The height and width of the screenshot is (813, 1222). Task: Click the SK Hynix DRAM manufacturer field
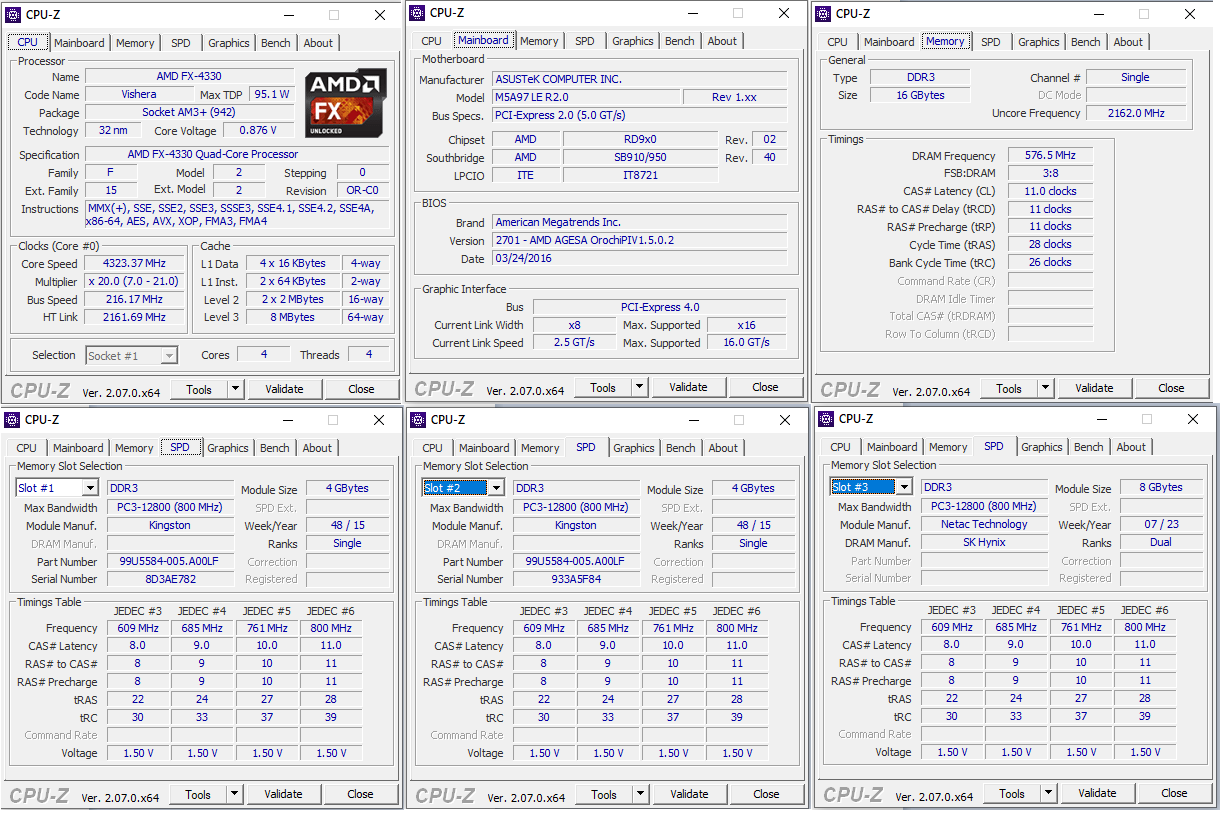(984, 543)
